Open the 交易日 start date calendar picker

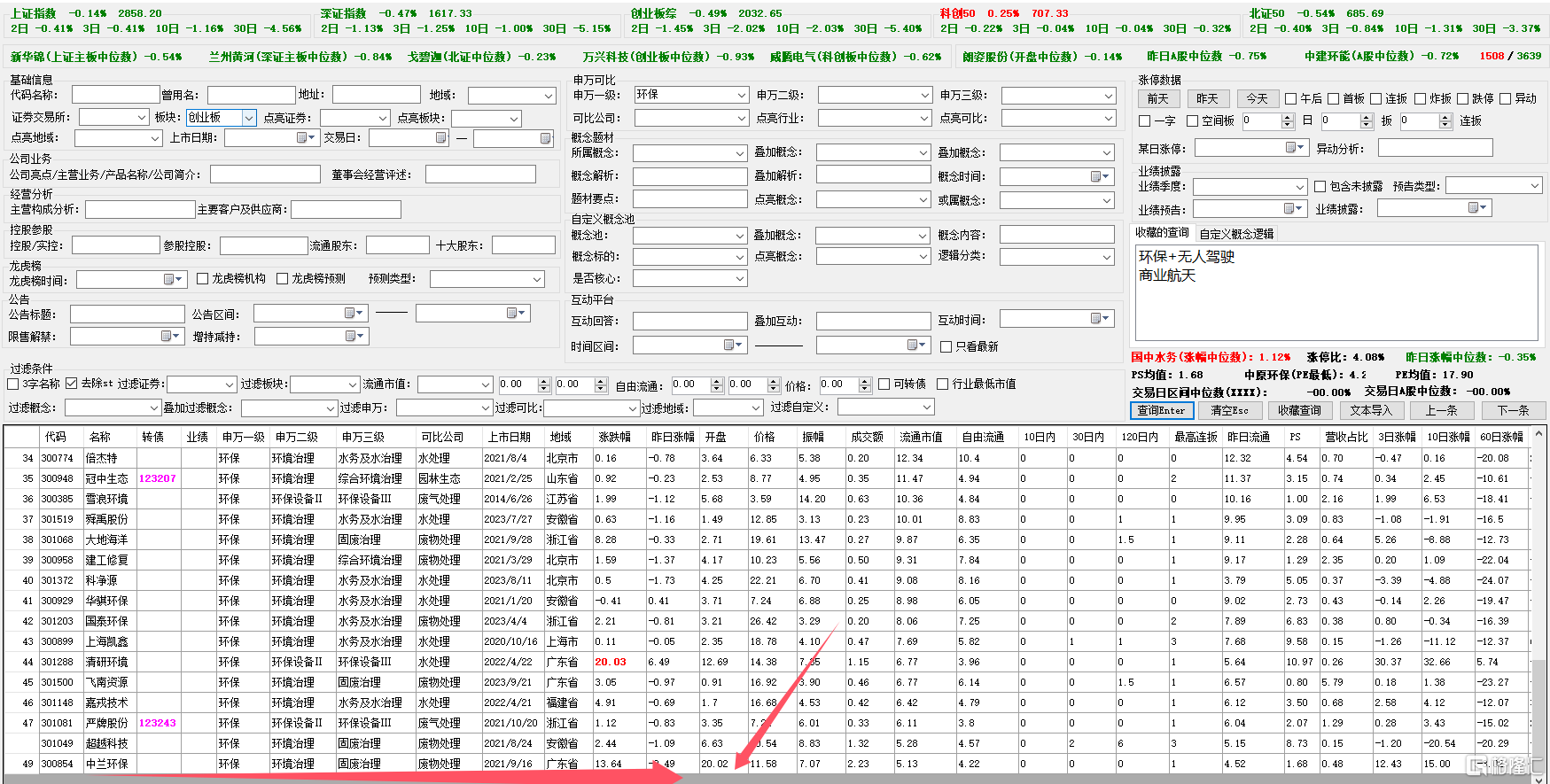point(441,138)
